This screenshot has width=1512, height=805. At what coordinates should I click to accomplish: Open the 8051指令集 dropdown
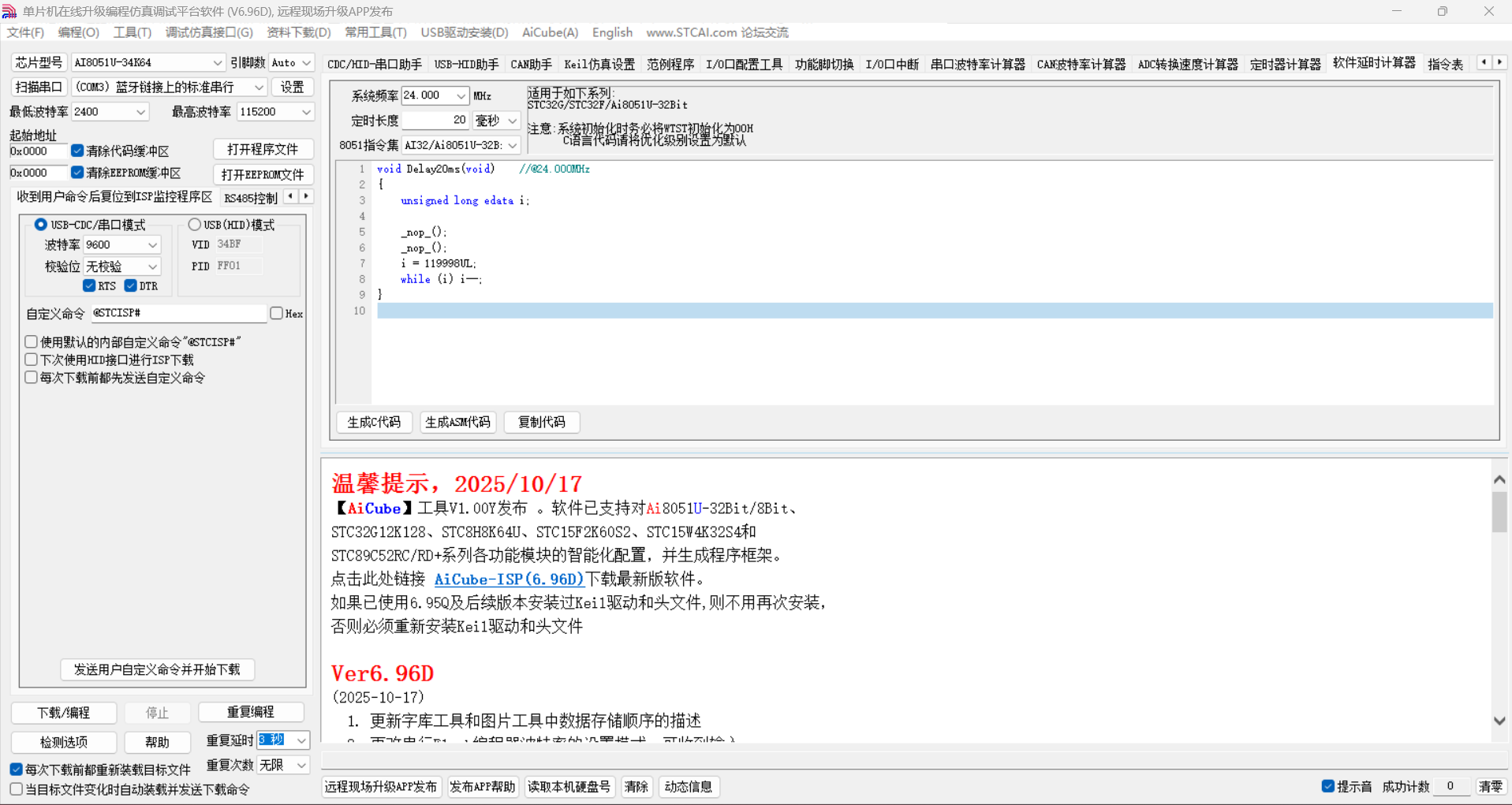[x=512, y=145]
